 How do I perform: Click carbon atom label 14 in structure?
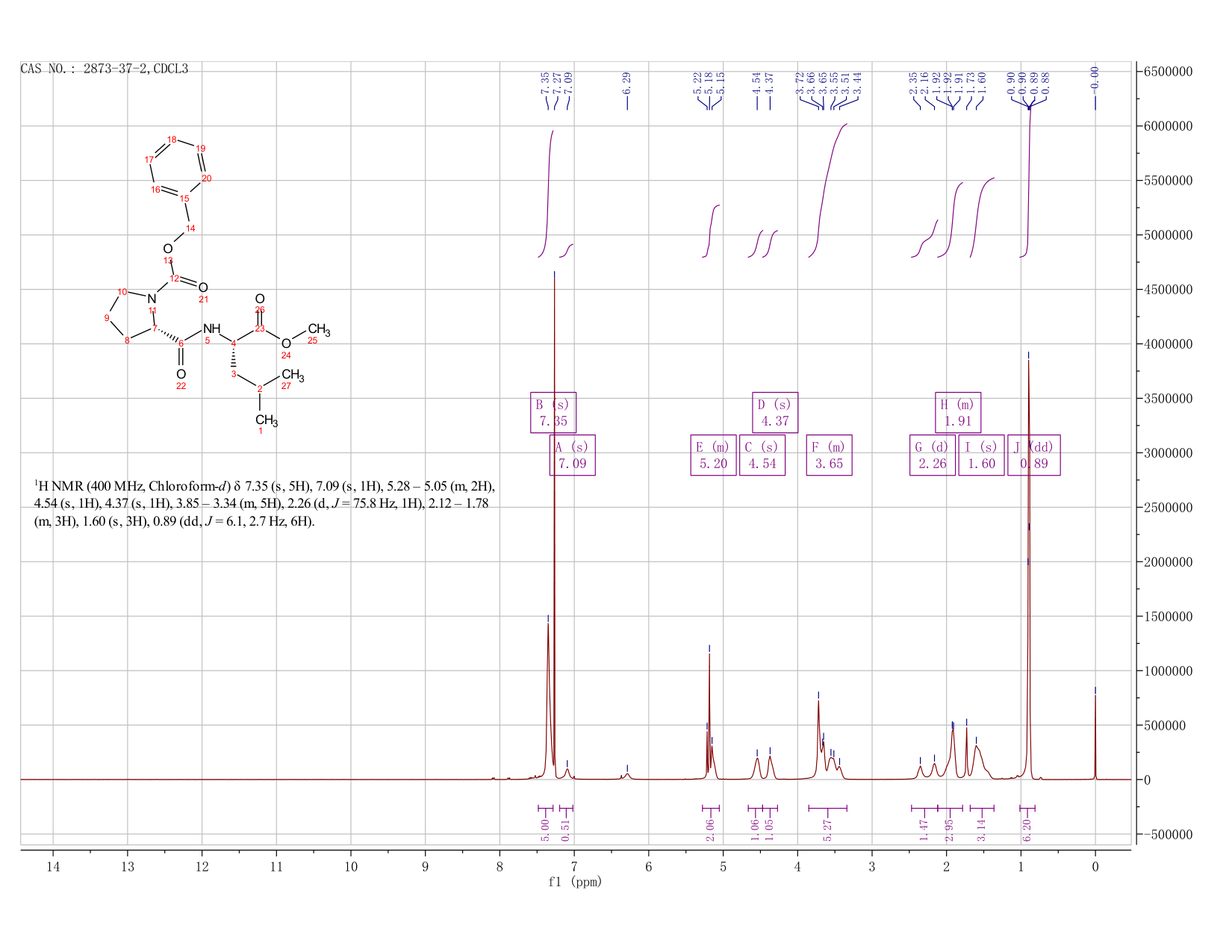click(190, 228)
